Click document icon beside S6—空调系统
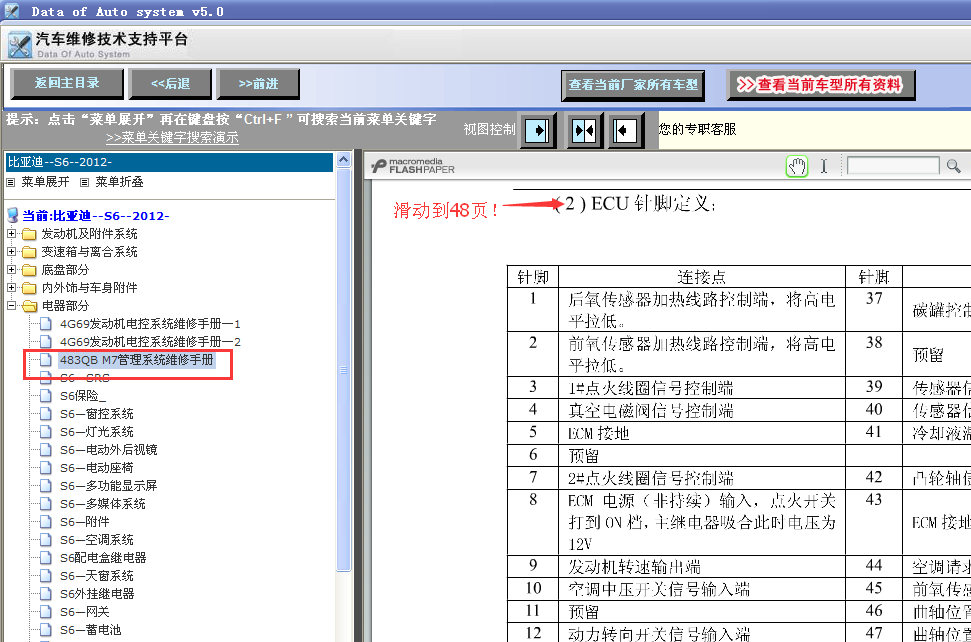The height and width of the screenshot is (642, 971). point(45,540)
